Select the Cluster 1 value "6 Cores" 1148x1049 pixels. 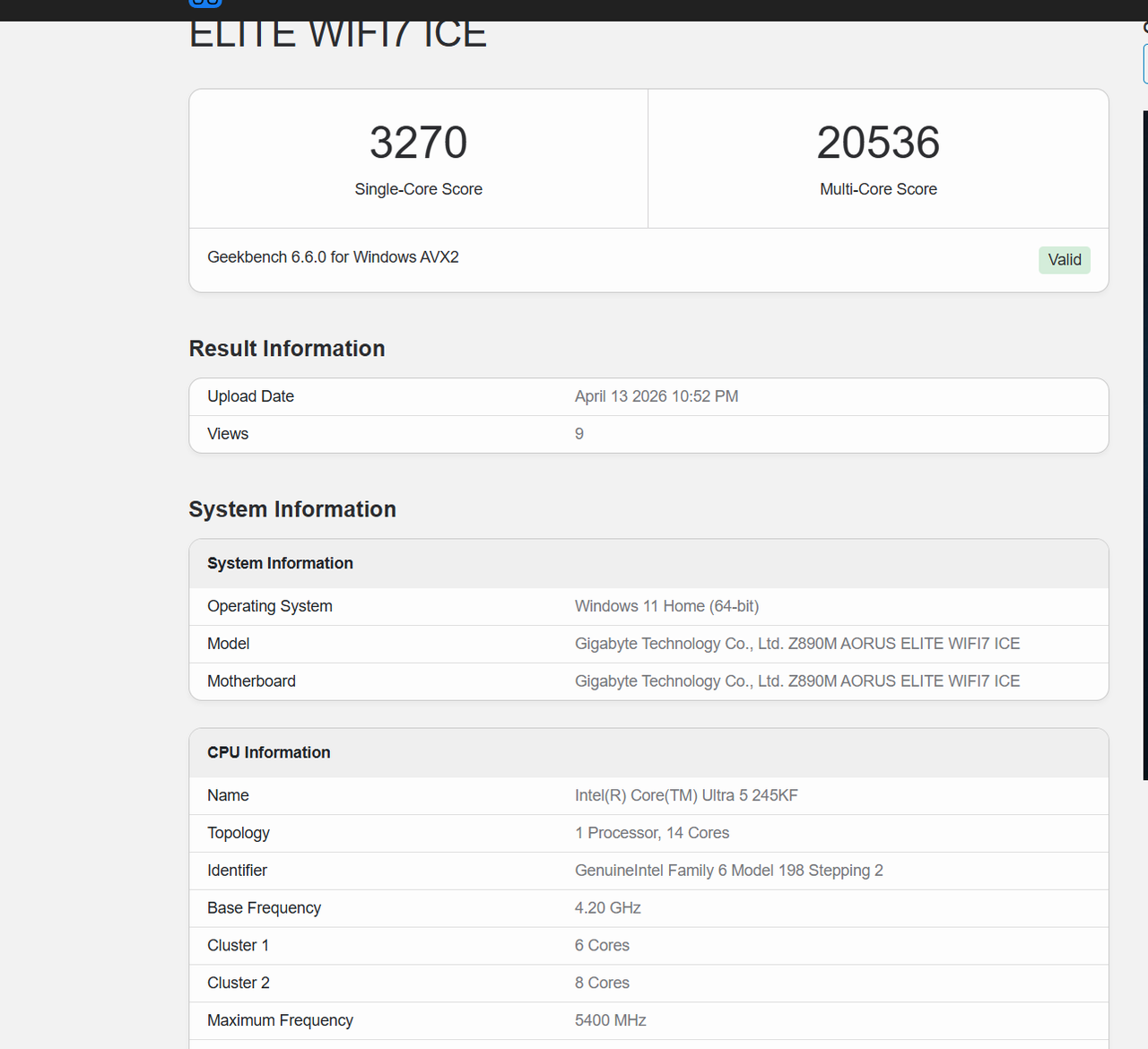(x=602, y=946)
